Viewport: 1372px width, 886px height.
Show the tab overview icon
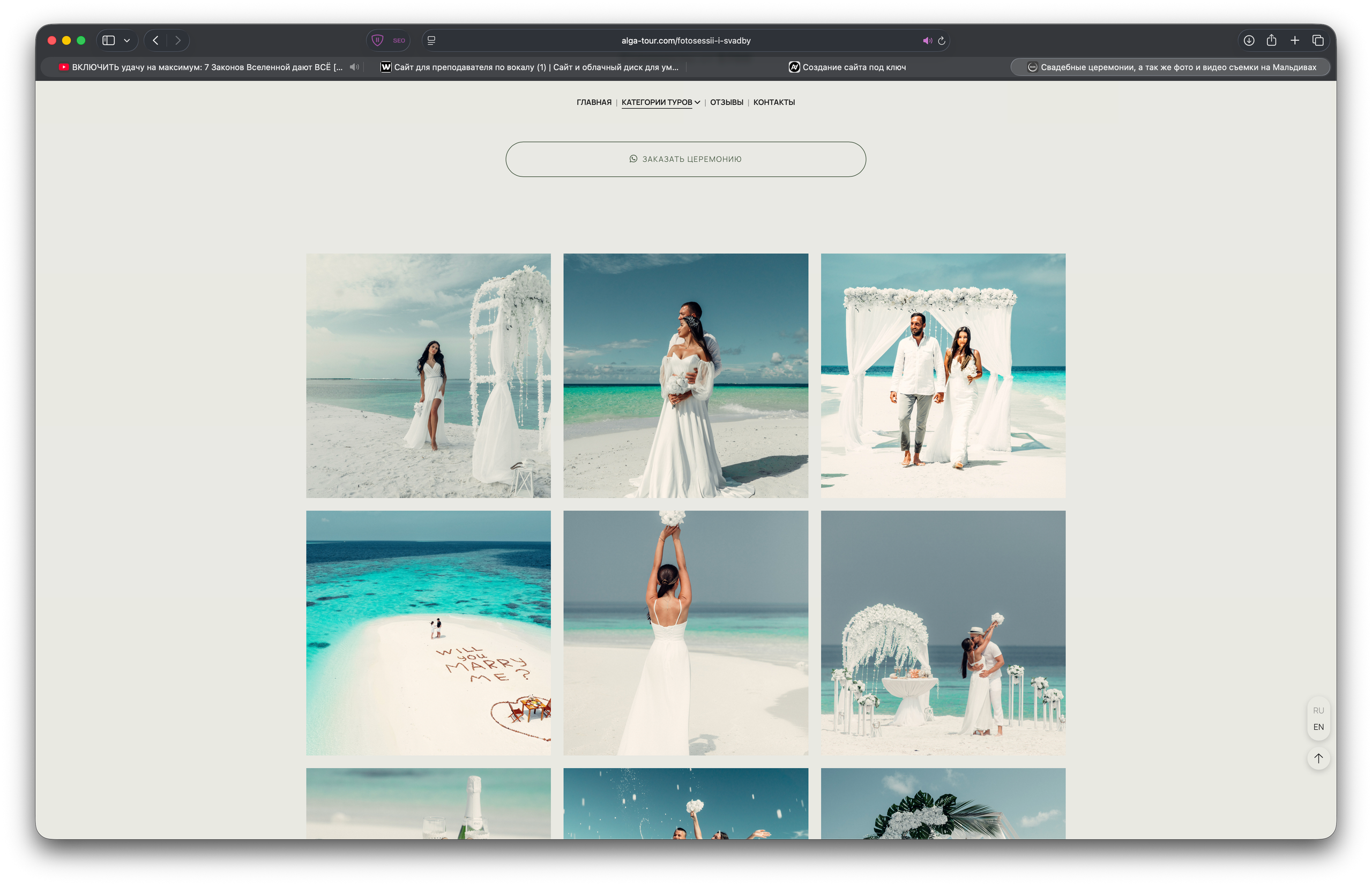(1318, 40)
